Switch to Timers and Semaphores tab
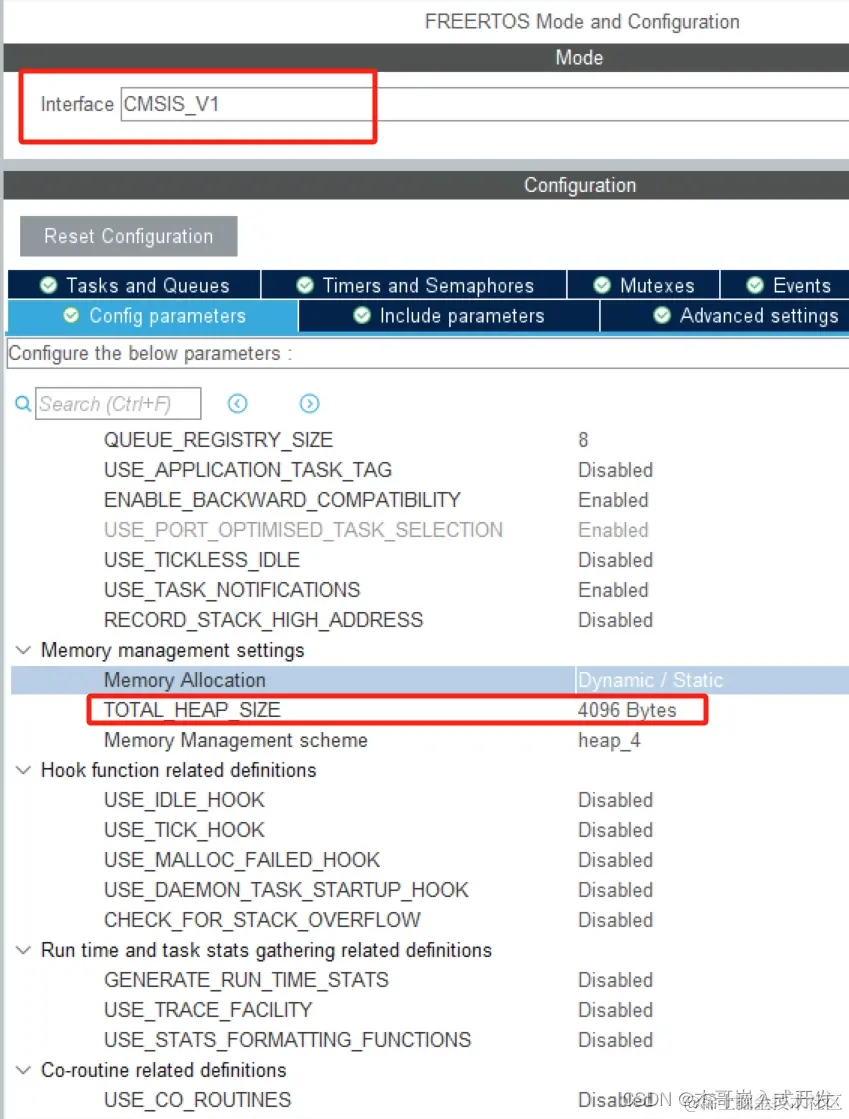Screen dimensions: 849x1119 [415, 285]
